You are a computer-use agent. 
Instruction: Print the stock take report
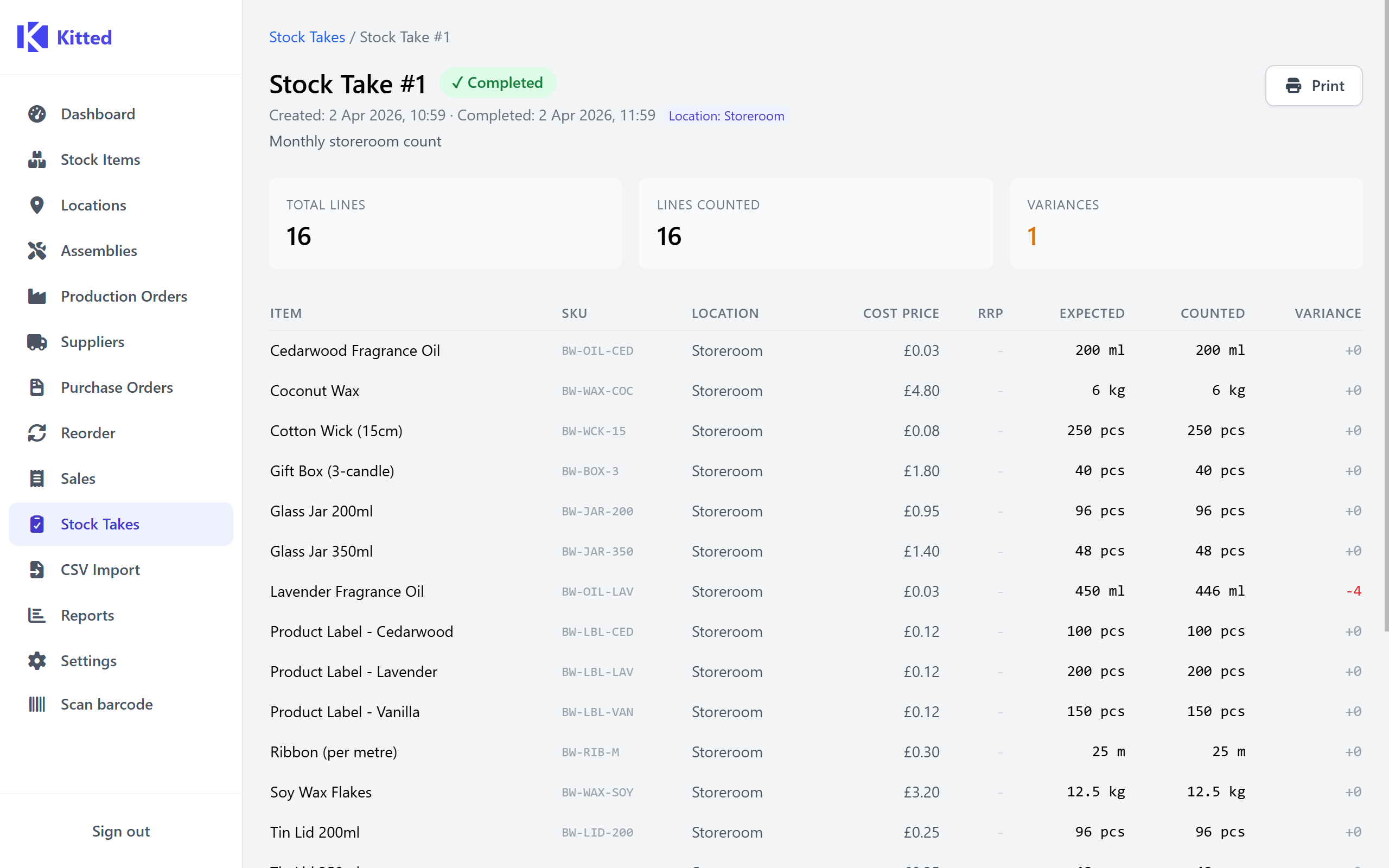point(1313,86)
